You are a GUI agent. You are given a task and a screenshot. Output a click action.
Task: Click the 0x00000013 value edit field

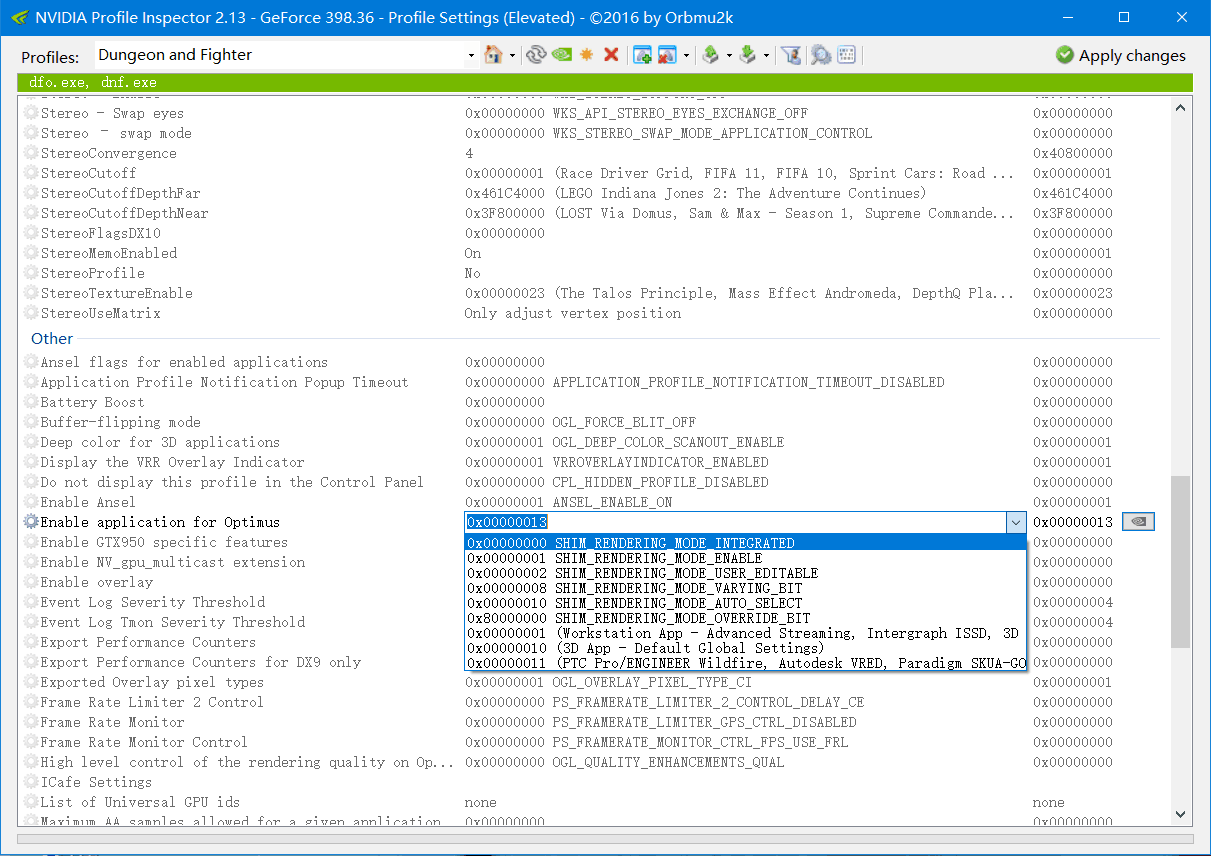point(736,522)
